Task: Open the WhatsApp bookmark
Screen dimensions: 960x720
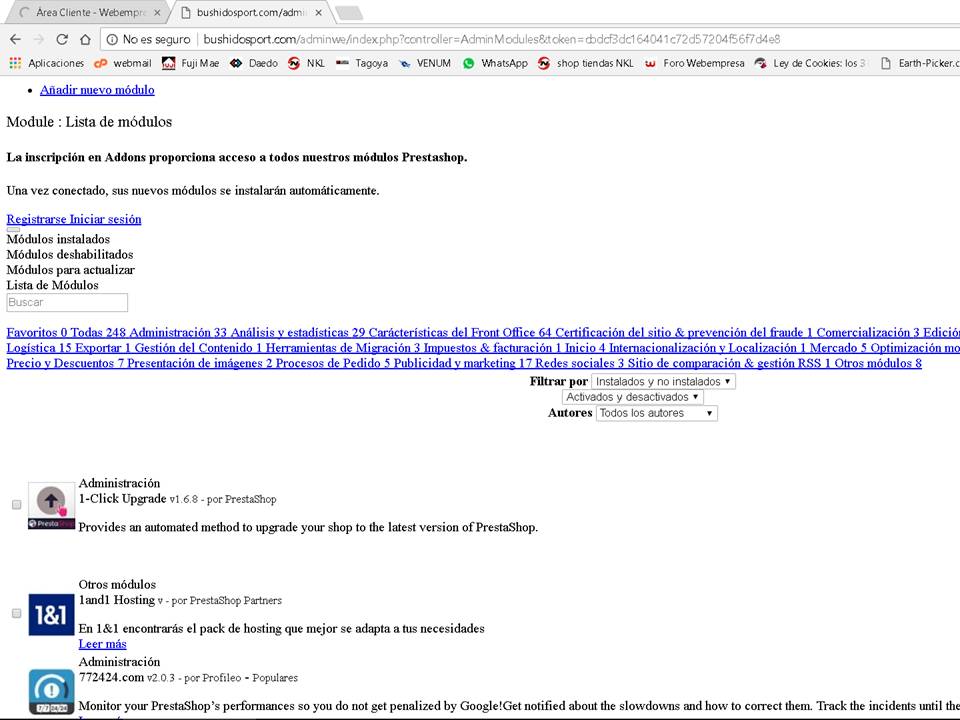Action: [495, 63]
